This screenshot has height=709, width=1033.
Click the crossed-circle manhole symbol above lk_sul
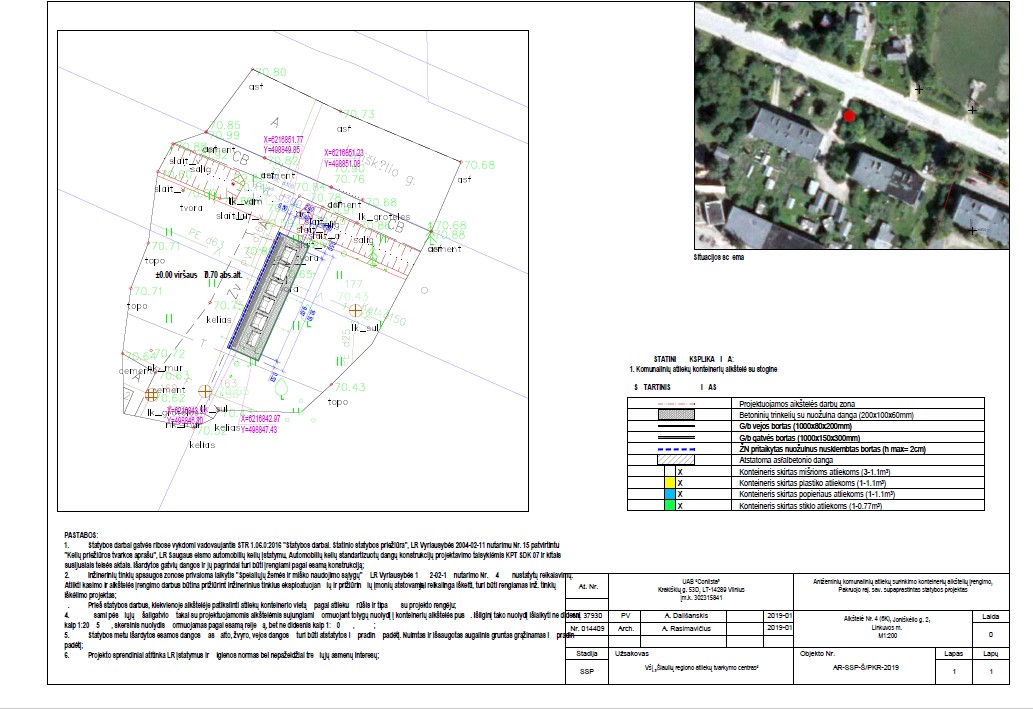tap(355, 310)
